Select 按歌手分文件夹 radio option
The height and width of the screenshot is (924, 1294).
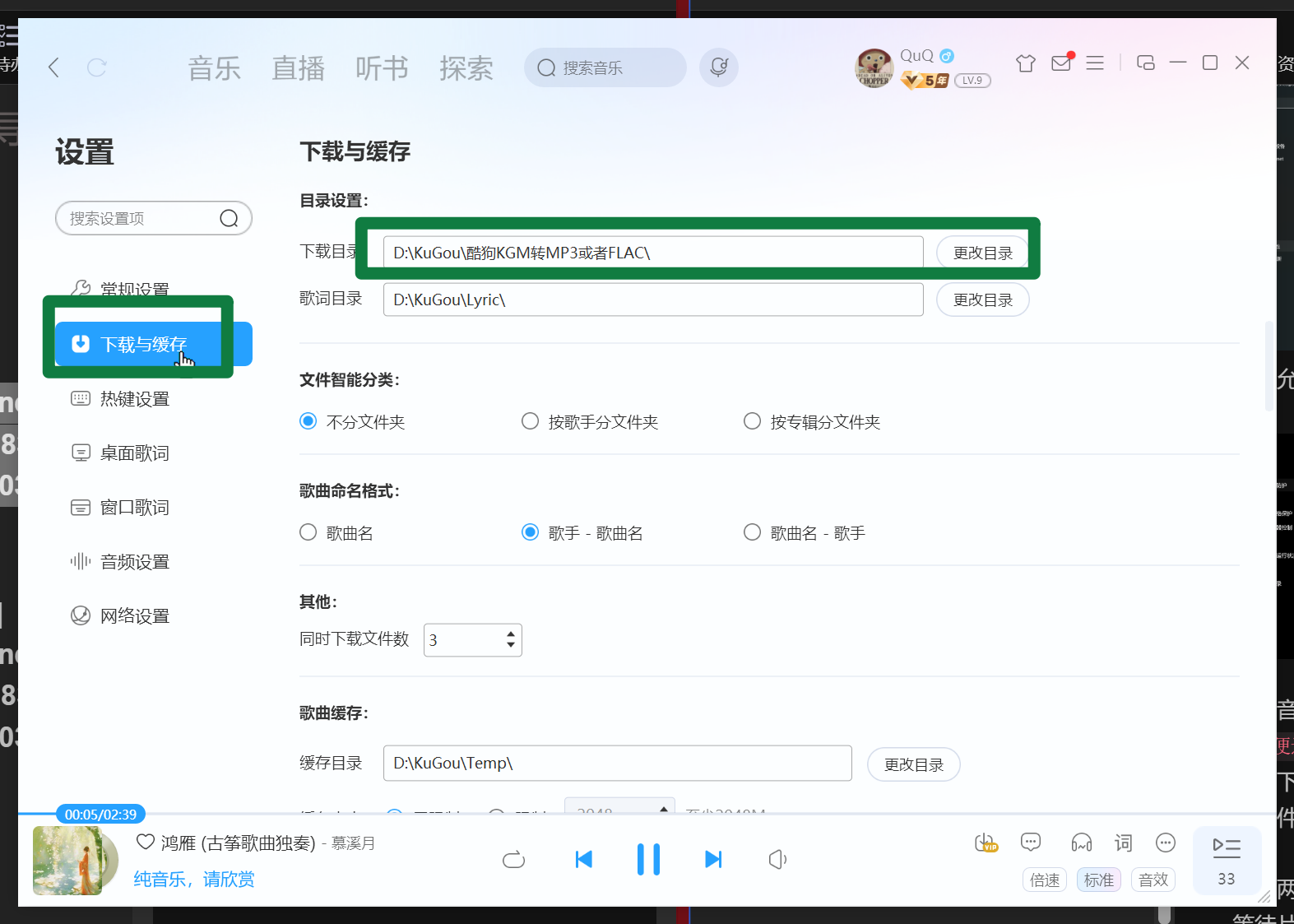(531, 421)
